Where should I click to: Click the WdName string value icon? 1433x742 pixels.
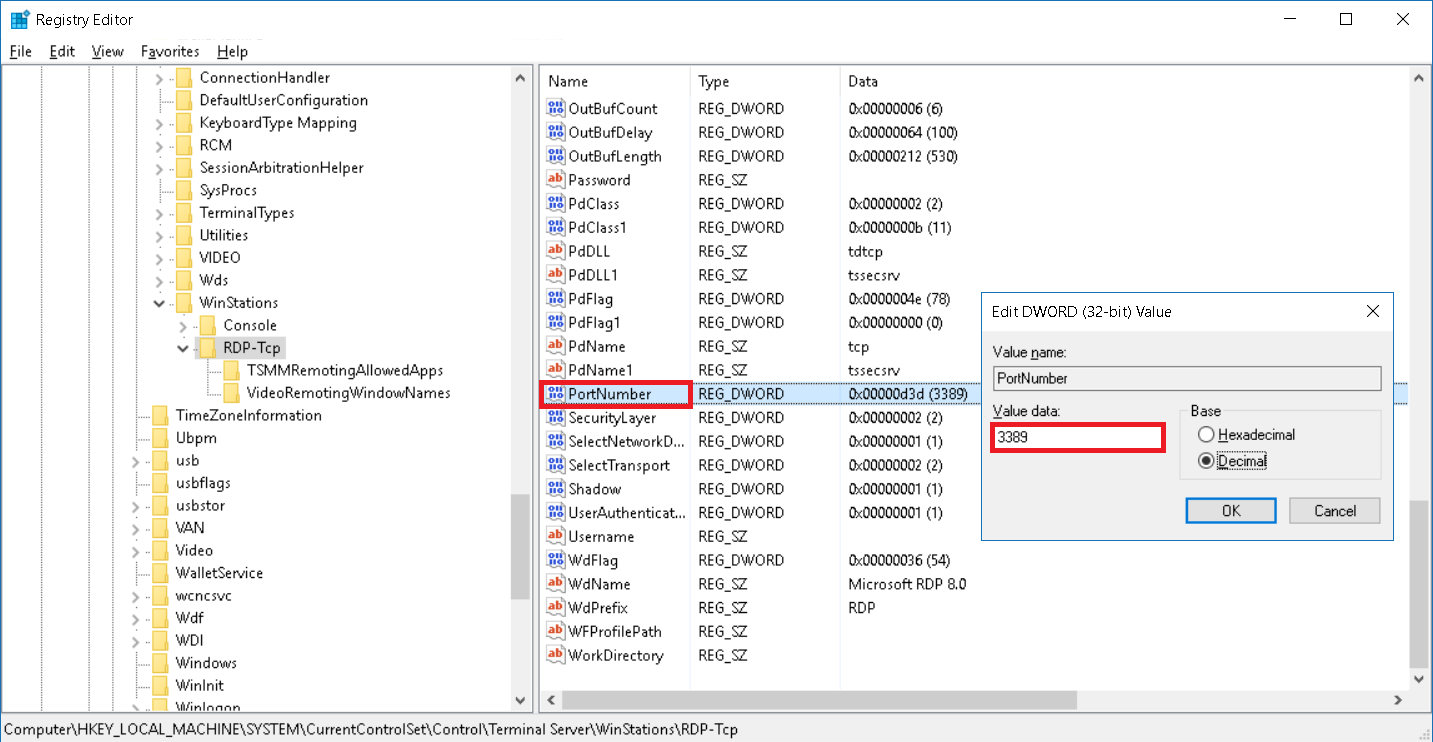[x=556, y=584]
